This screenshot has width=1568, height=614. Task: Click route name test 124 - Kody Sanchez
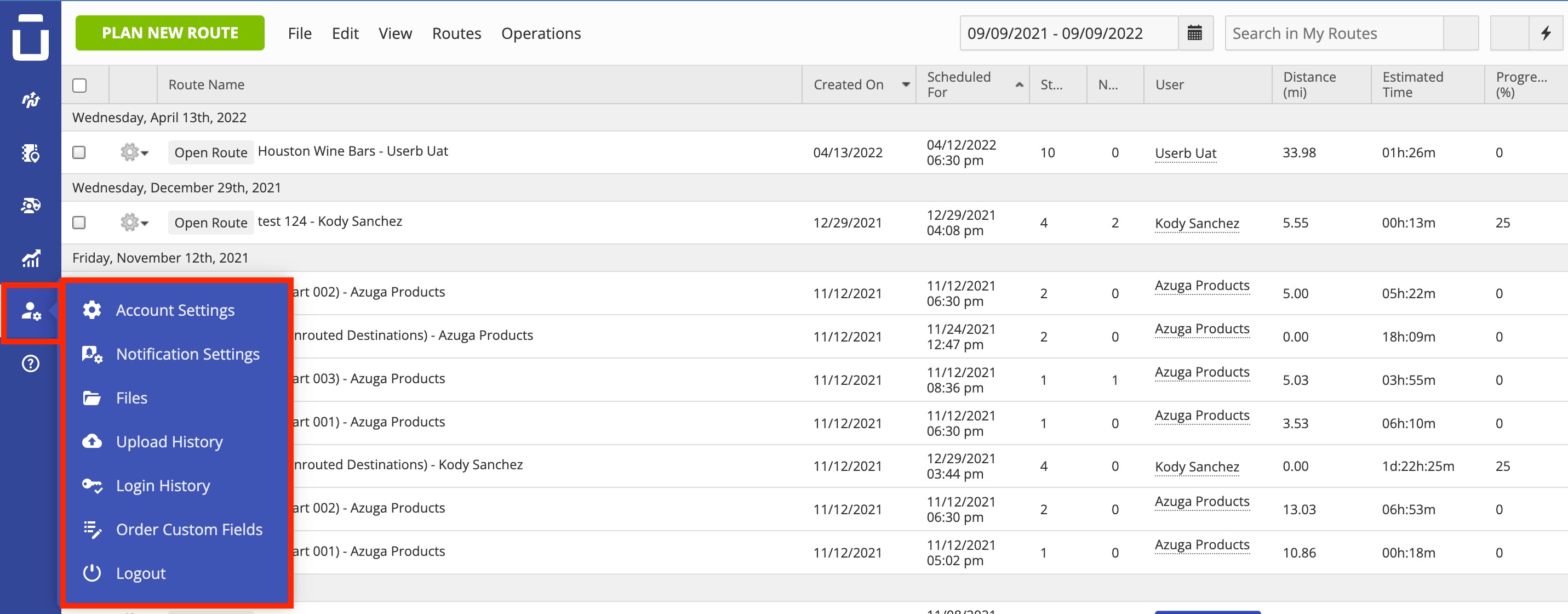[x=330, y=221]
